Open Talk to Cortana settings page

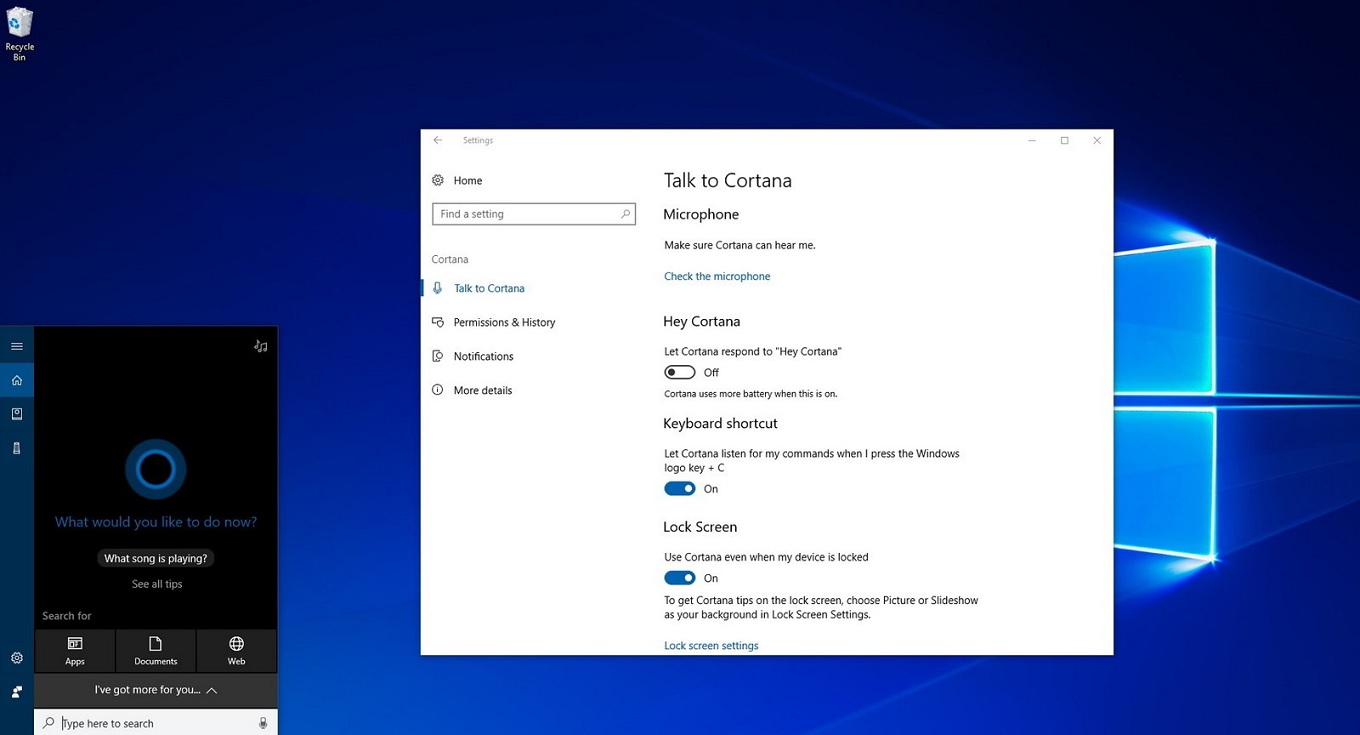coord(489,288)
